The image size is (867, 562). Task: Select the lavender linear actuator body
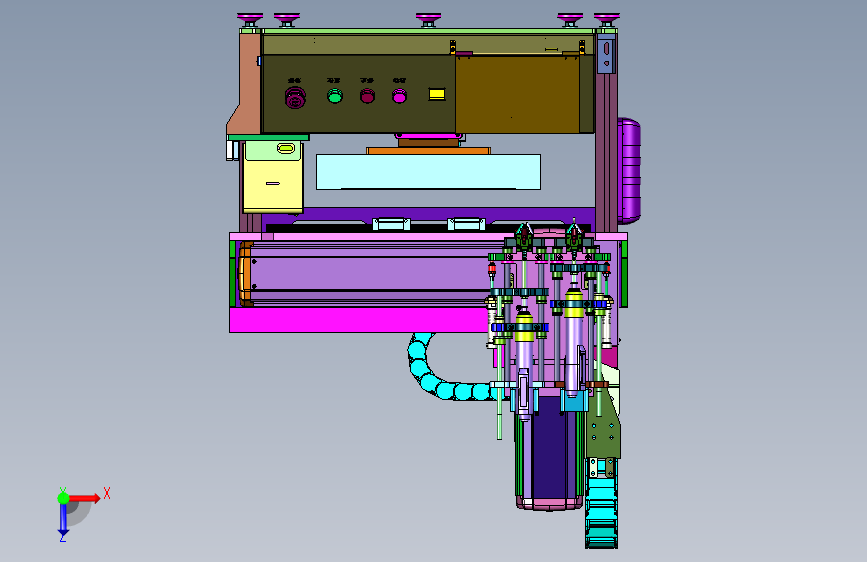tap(370, 273)
